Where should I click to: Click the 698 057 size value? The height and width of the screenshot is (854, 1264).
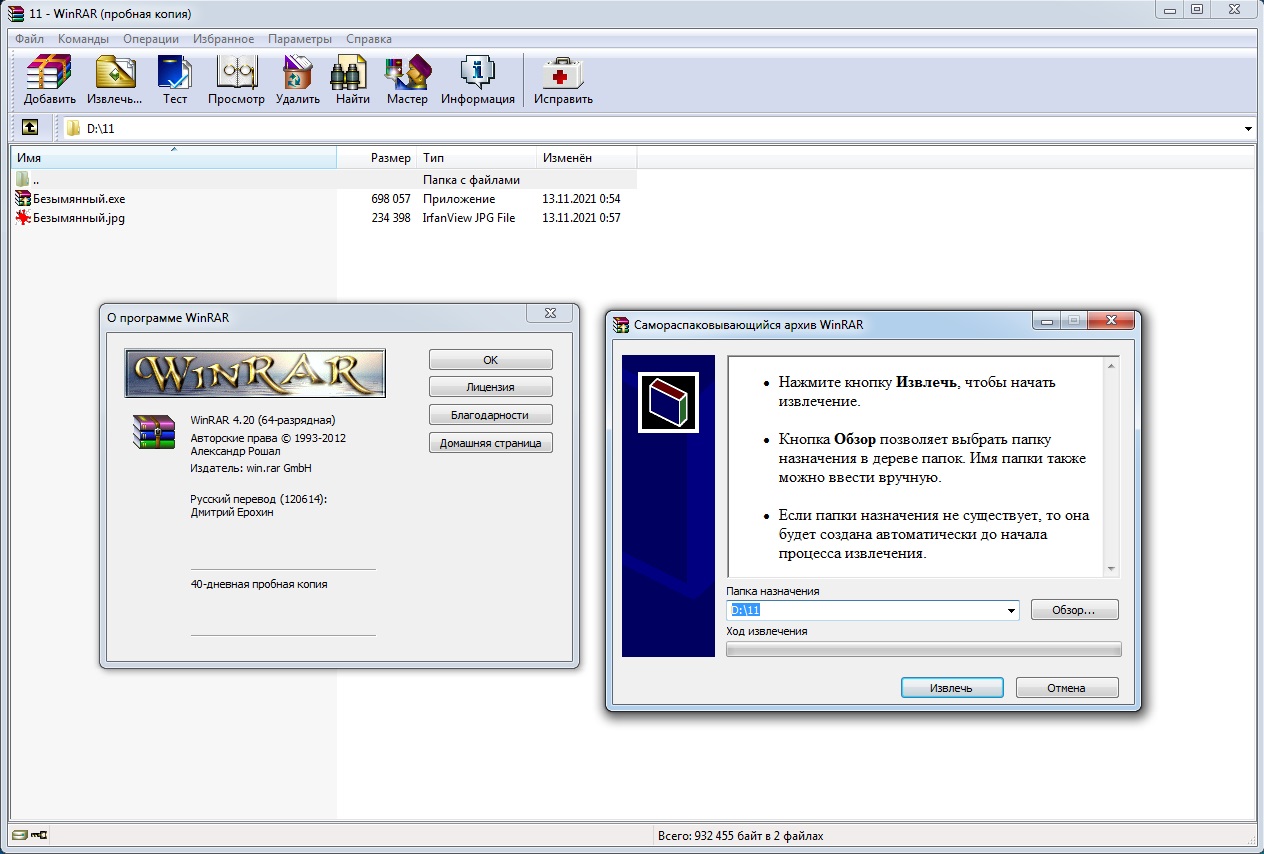point(391,199)
